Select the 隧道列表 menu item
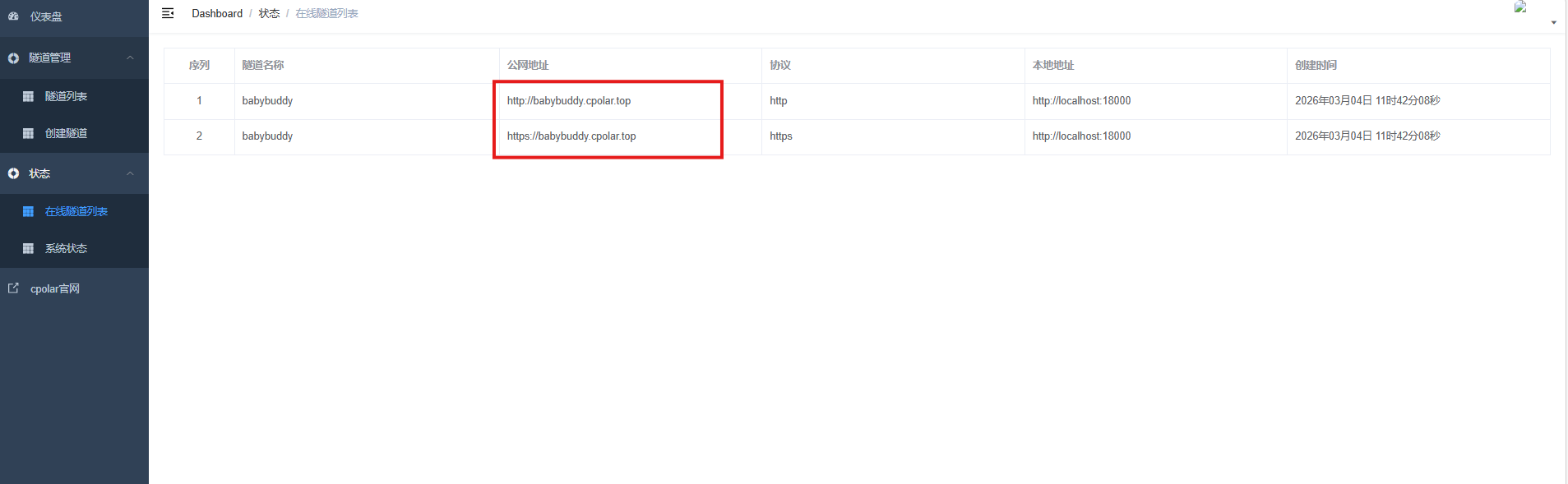The height and width of the screenshot is (484, 1568). coord(66,96)
